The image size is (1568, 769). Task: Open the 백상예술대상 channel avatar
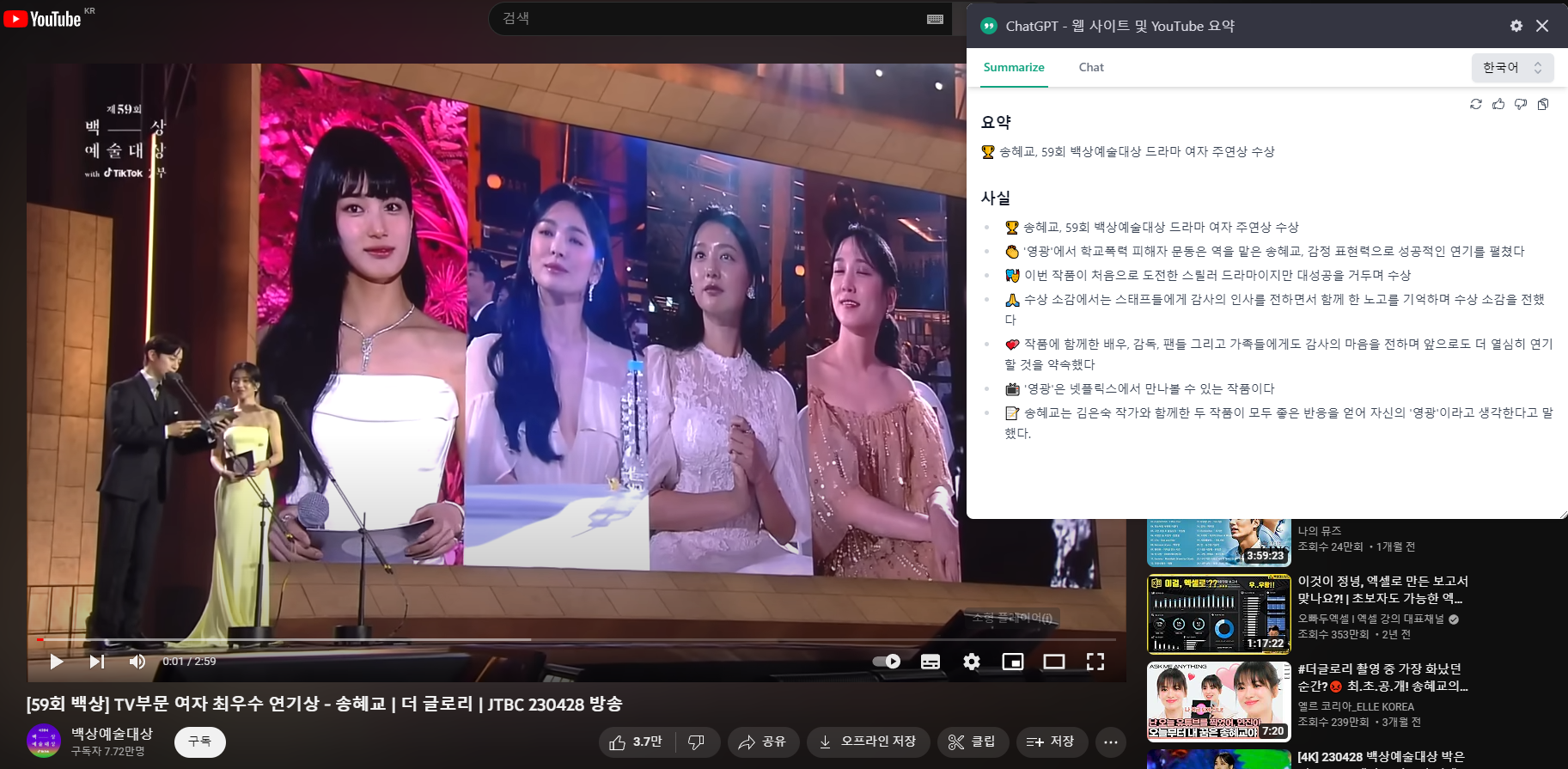point(44,741)
